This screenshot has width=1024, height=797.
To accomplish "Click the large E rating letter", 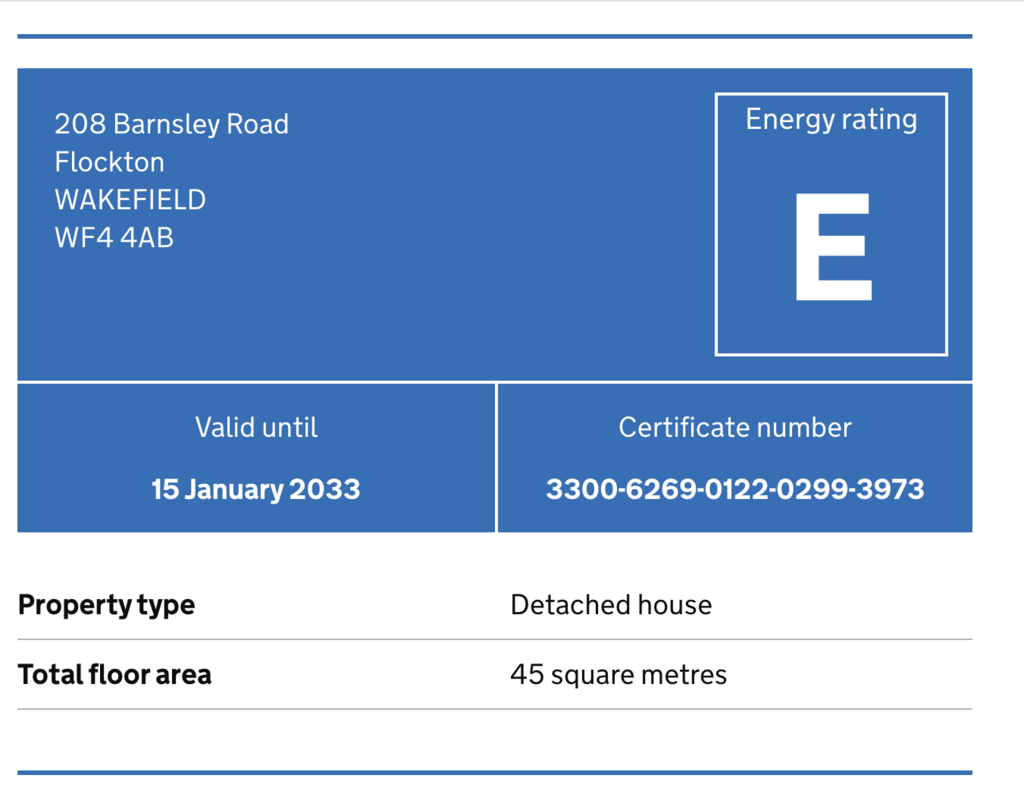I will [833, 247].
